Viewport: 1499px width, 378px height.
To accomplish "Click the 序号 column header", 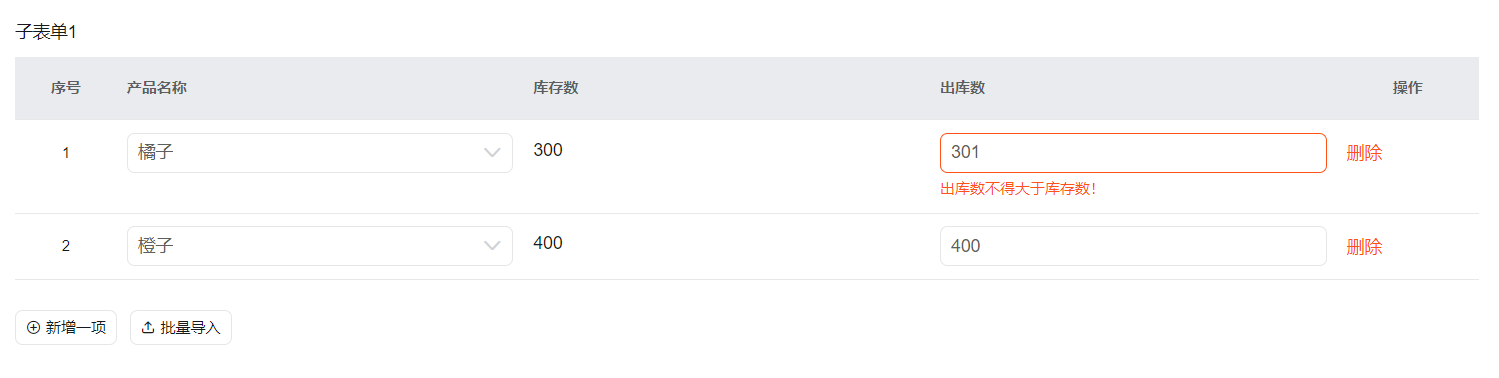I will click(x=66, y=88).
